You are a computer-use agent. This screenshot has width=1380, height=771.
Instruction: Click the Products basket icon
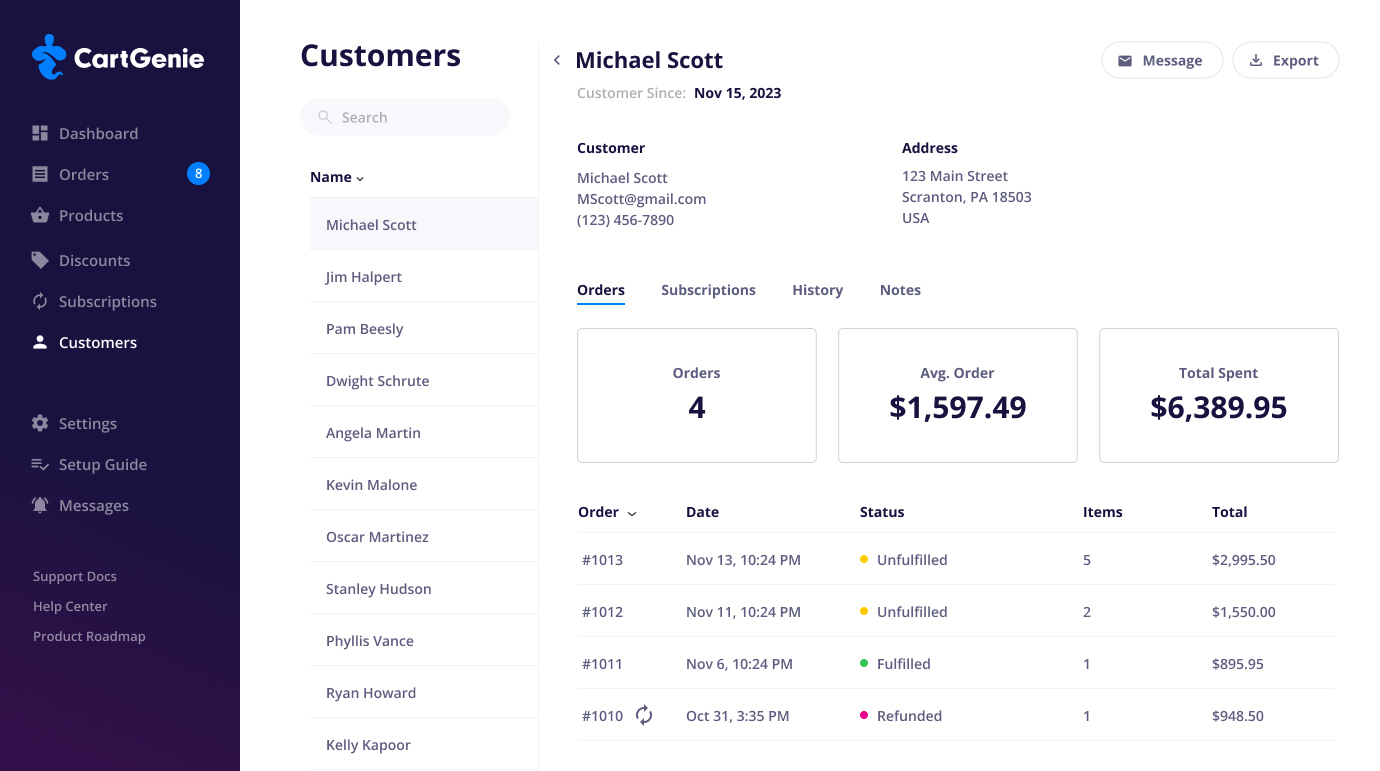[x=40, y=215]
